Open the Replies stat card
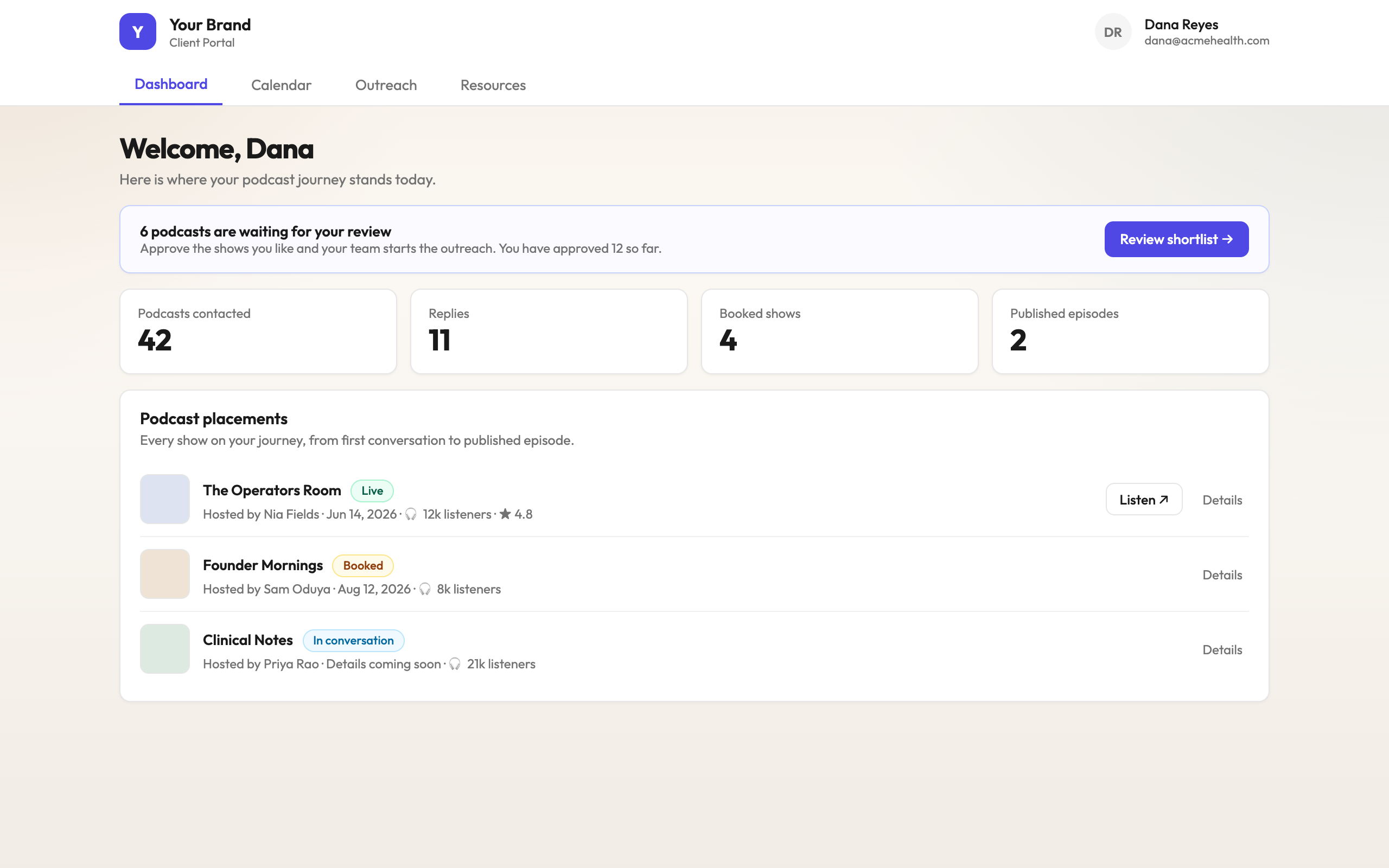The width and height of the screenshot is (1389, 868). [549, 331]
